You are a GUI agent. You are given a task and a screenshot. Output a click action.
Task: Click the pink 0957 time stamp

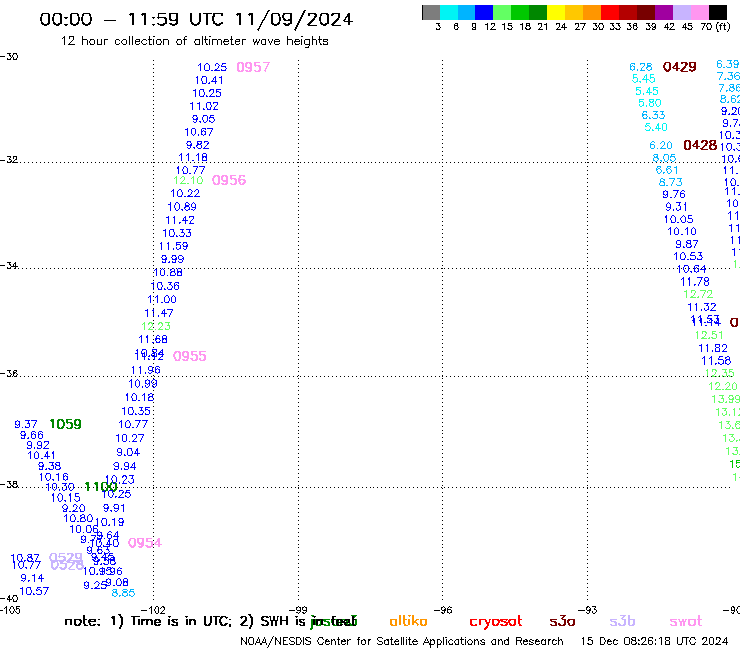[x=253, y=67]
